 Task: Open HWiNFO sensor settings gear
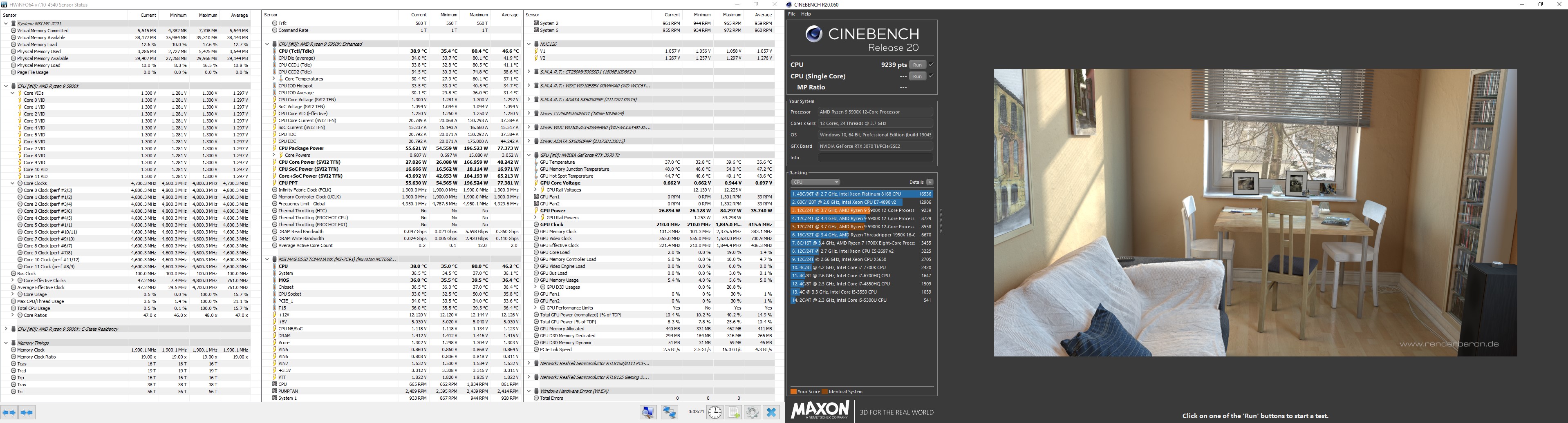(753, 412)
